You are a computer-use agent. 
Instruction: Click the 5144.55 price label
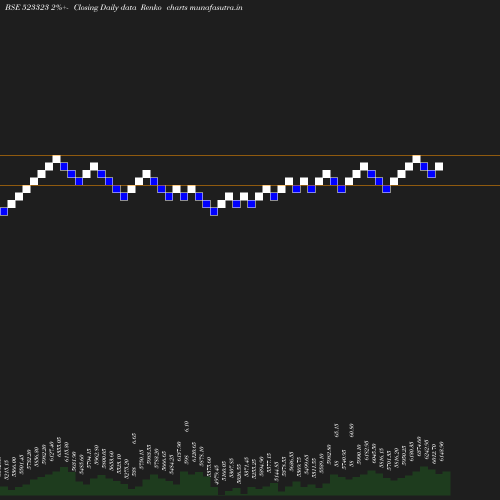point(277,471)
